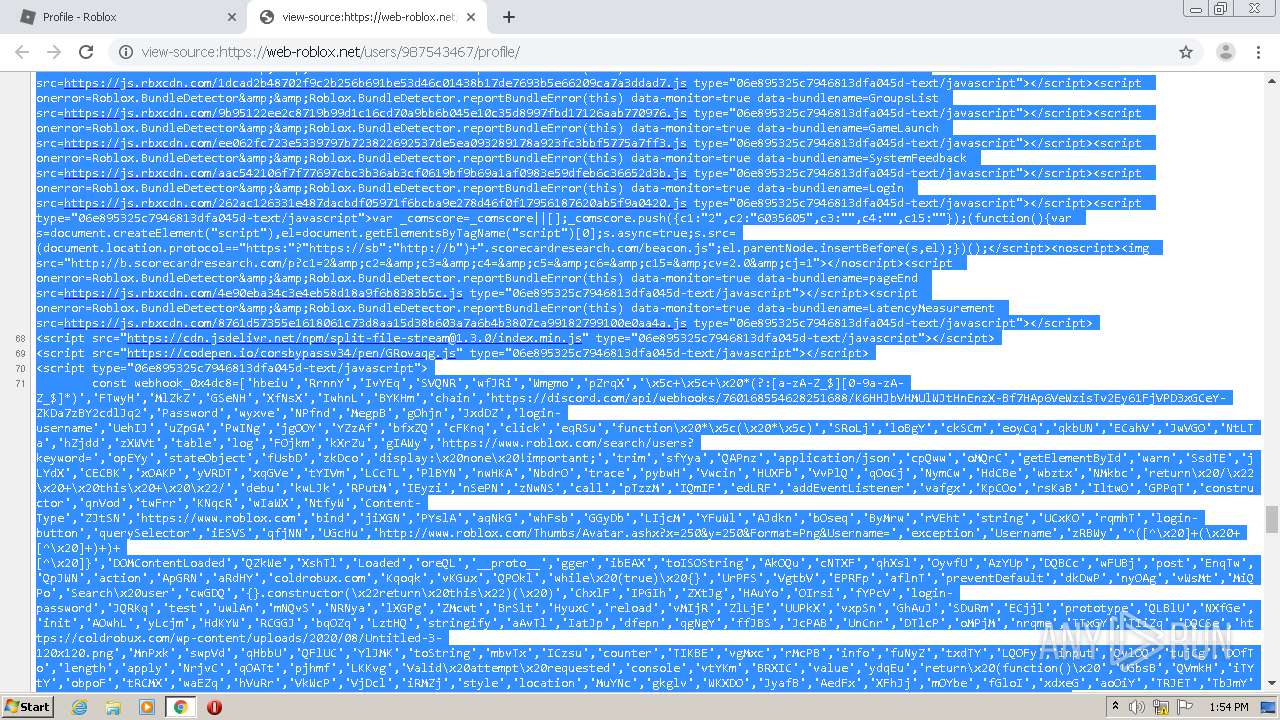Open the 9b95122ee2c8719b99d1 js.rbxcdn.com script link

coord(375,113)
